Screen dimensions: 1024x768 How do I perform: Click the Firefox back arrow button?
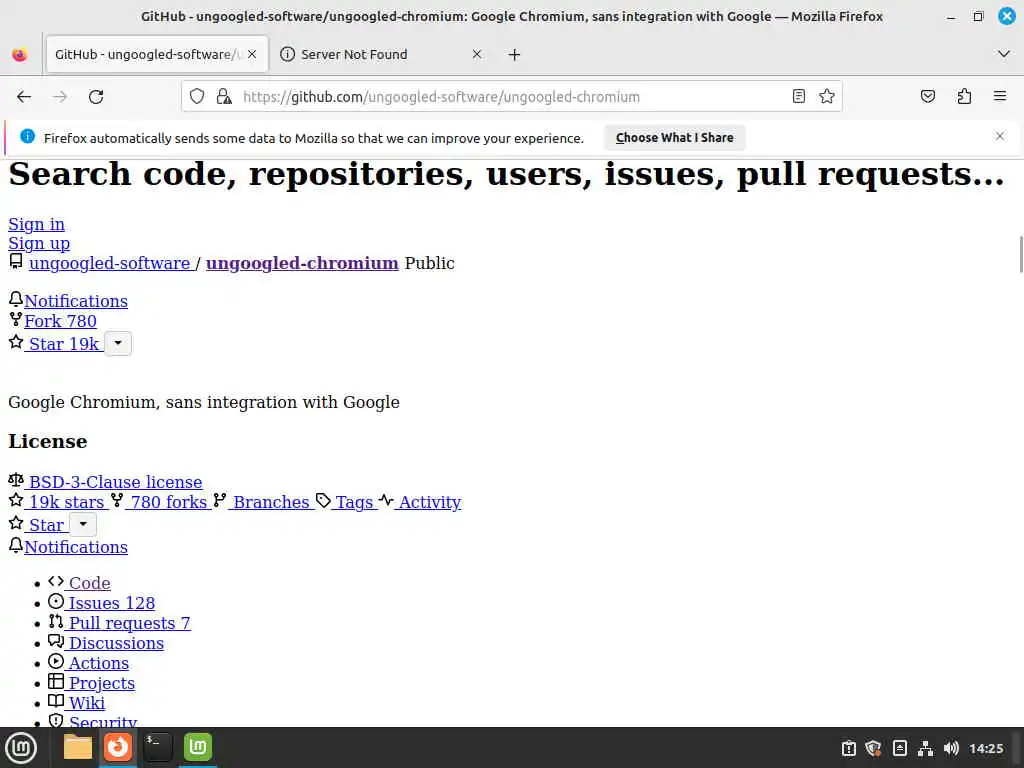(x=24, y=97)
